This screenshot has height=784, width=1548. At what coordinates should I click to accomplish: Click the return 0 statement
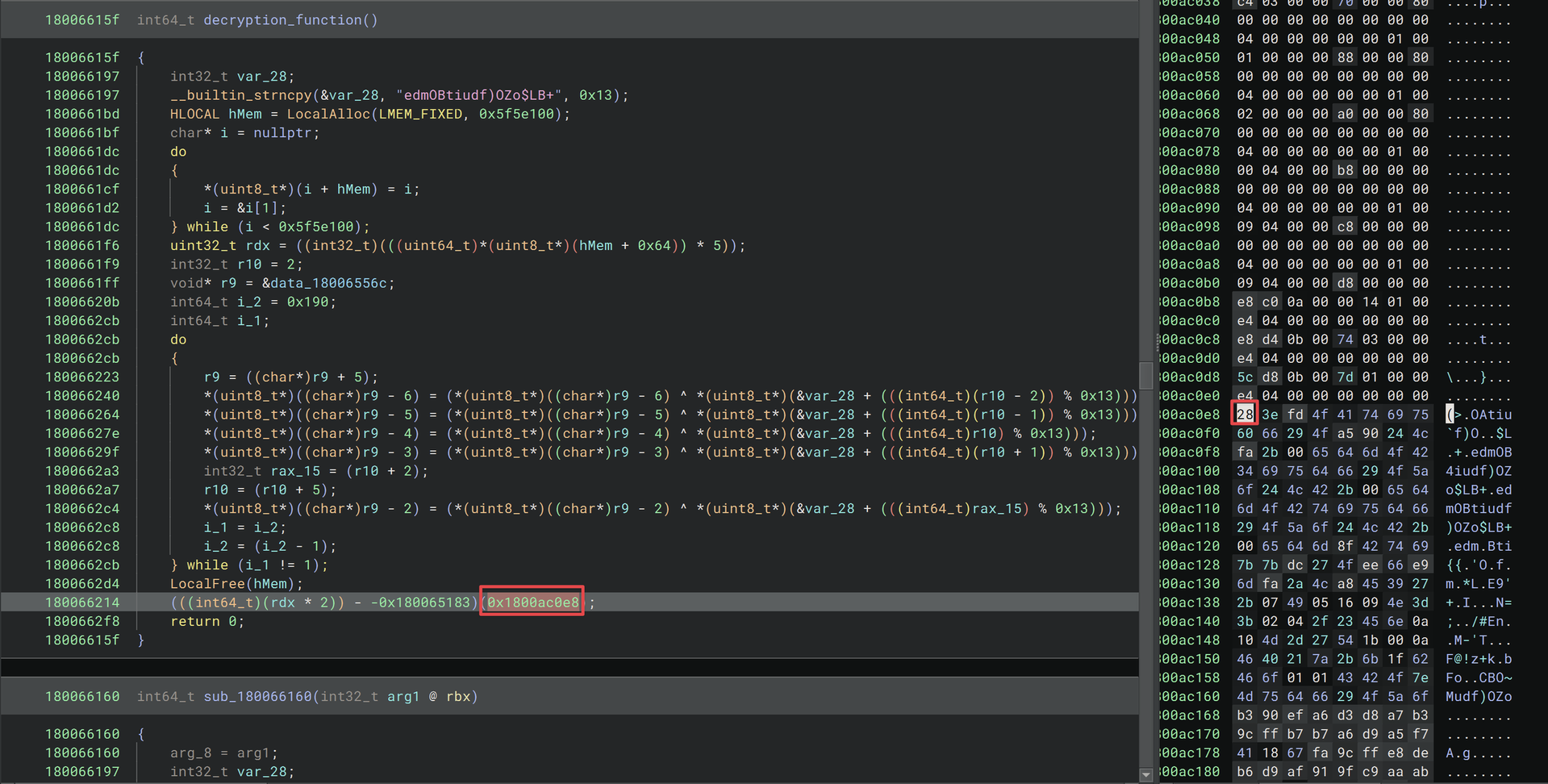tap(202, 621)
